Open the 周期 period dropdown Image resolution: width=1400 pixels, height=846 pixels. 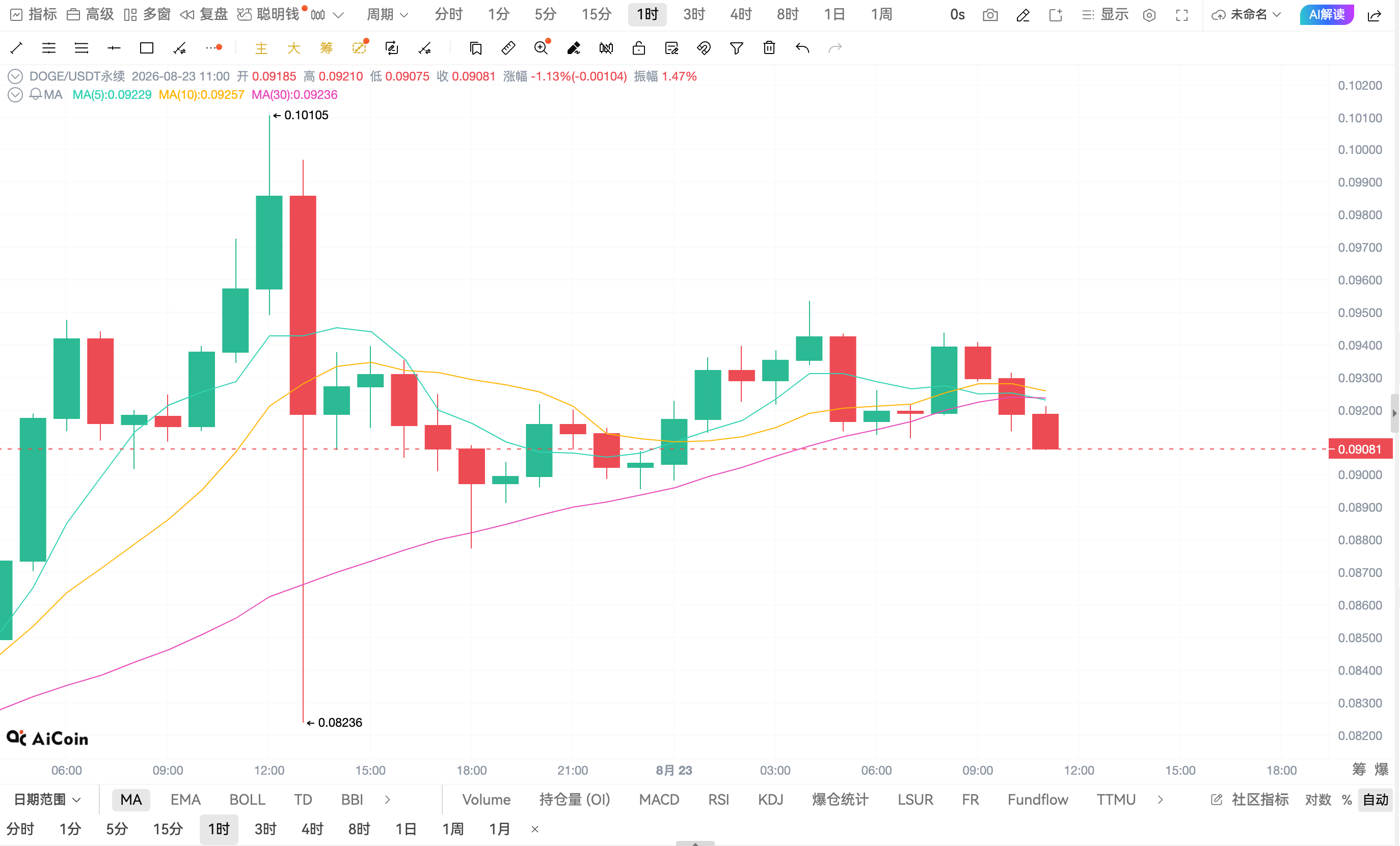388,15
